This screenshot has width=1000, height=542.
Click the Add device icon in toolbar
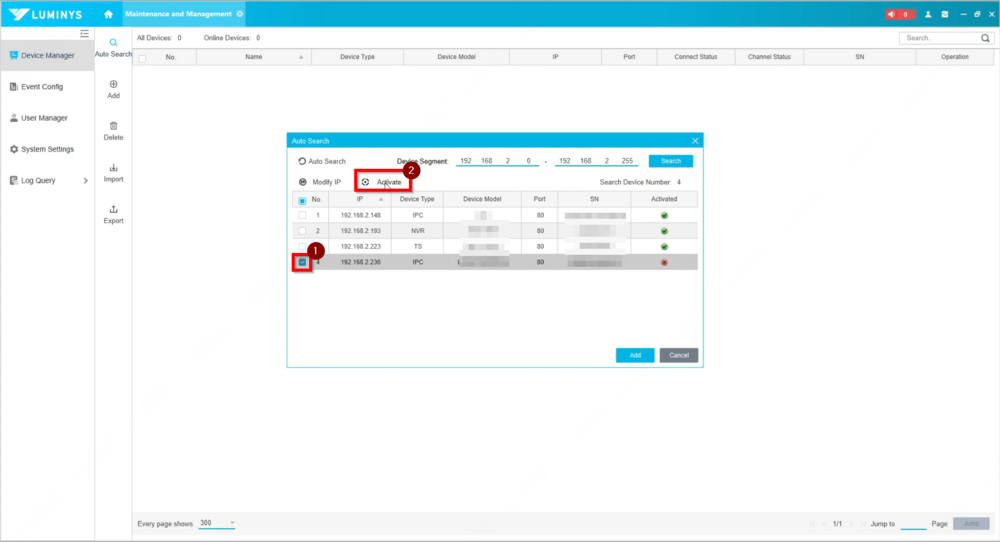pos(113,85)
